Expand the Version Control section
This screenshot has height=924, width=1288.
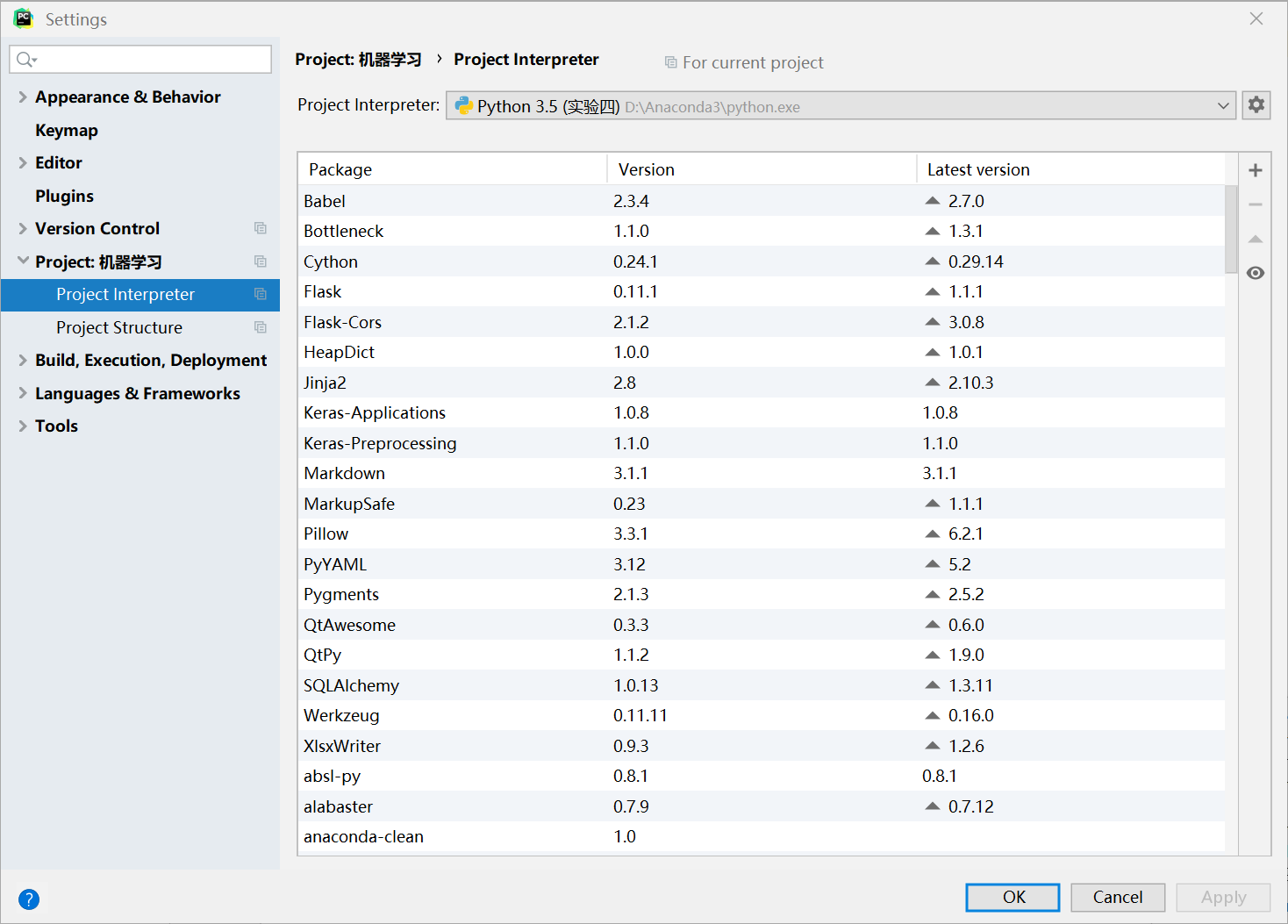[x=23, y=228]
